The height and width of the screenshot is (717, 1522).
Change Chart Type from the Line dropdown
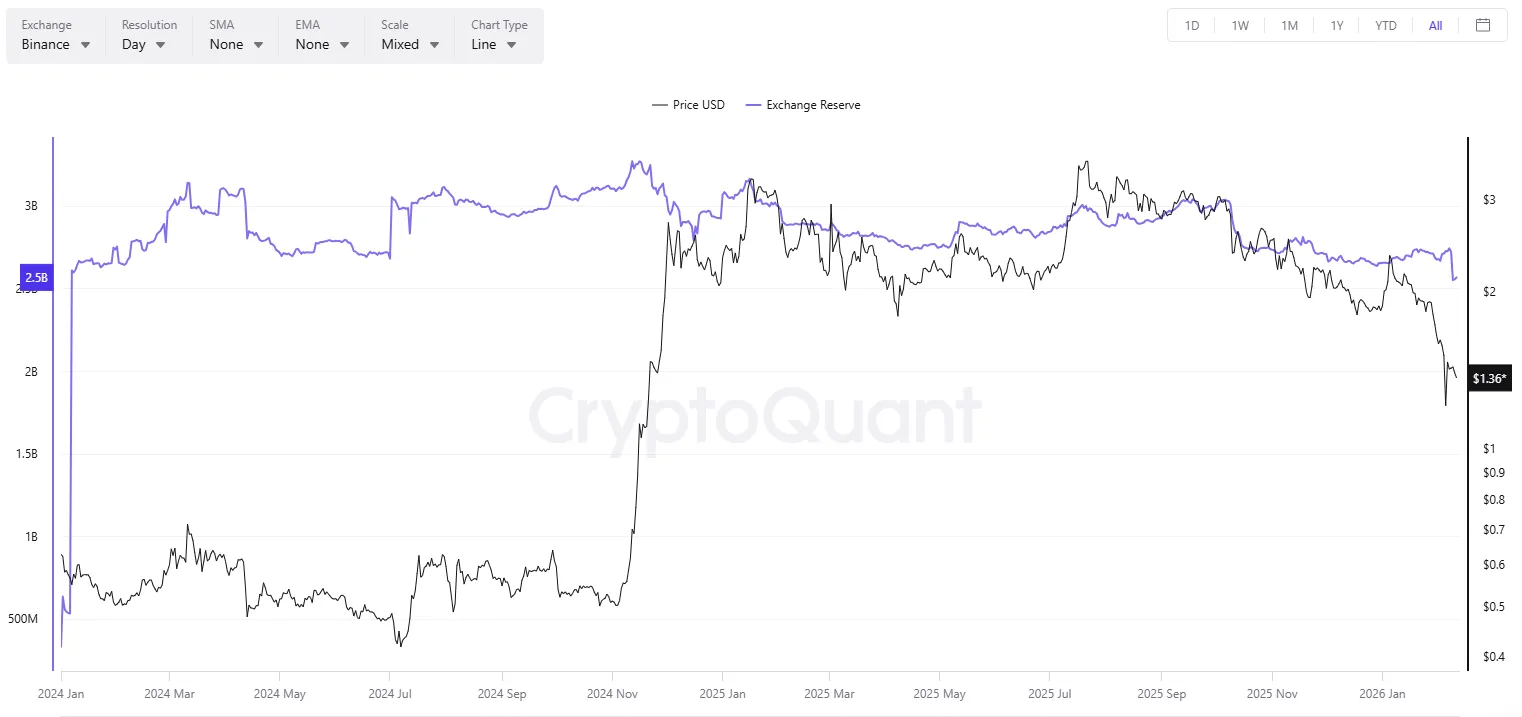[495, 44]
